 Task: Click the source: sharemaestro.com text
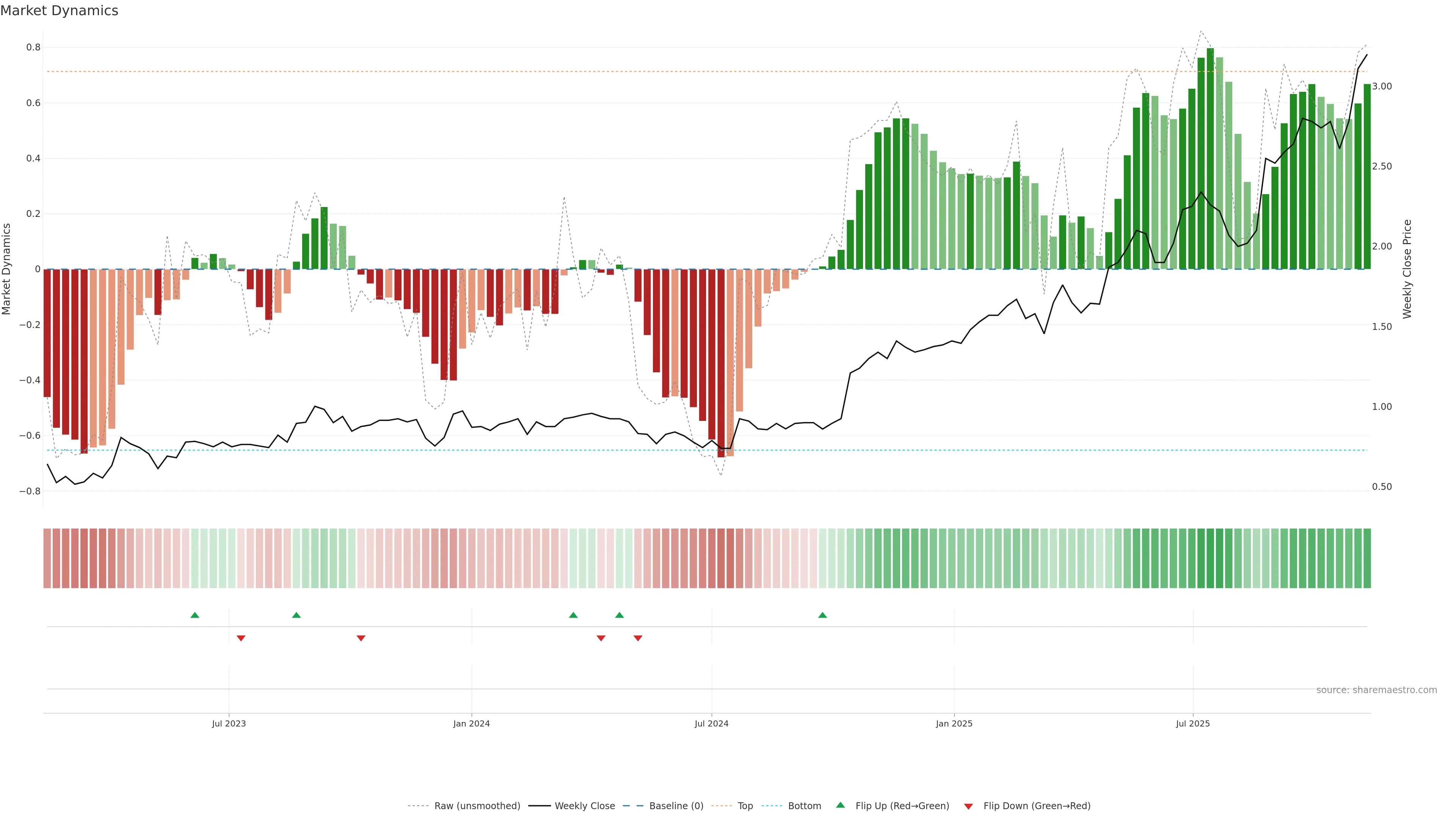(1376, 690)
